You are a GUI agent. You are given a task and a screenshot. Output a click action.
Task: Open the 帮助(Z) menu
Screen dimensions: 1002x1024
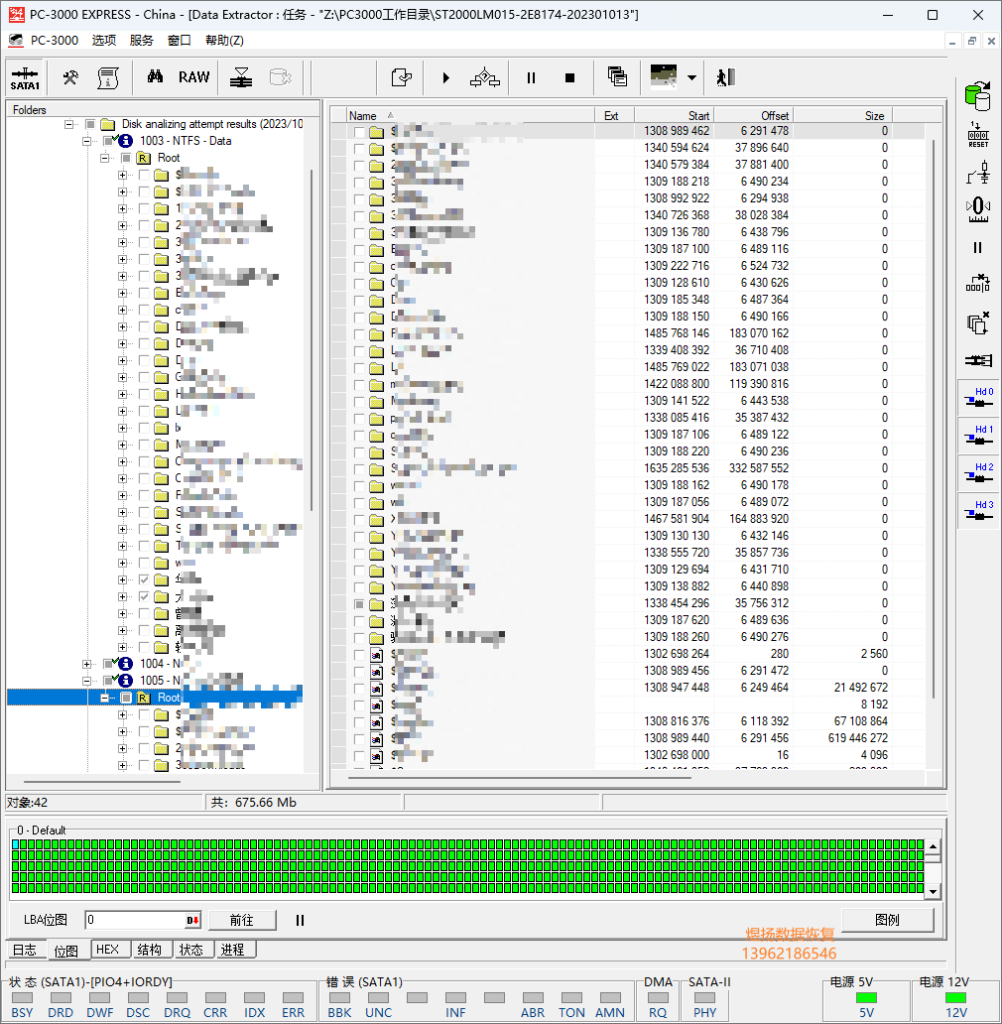224,40
